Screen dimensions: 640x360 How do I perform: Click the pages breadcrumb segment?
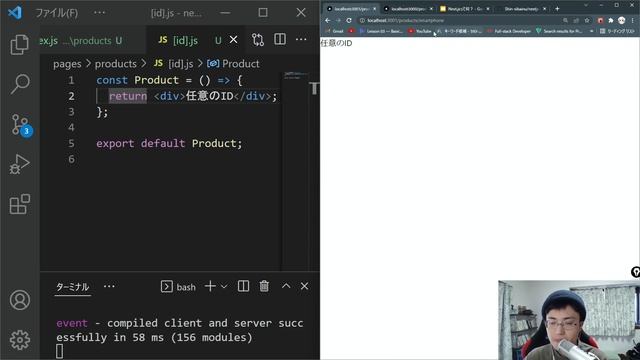click(x=67, y=64)
